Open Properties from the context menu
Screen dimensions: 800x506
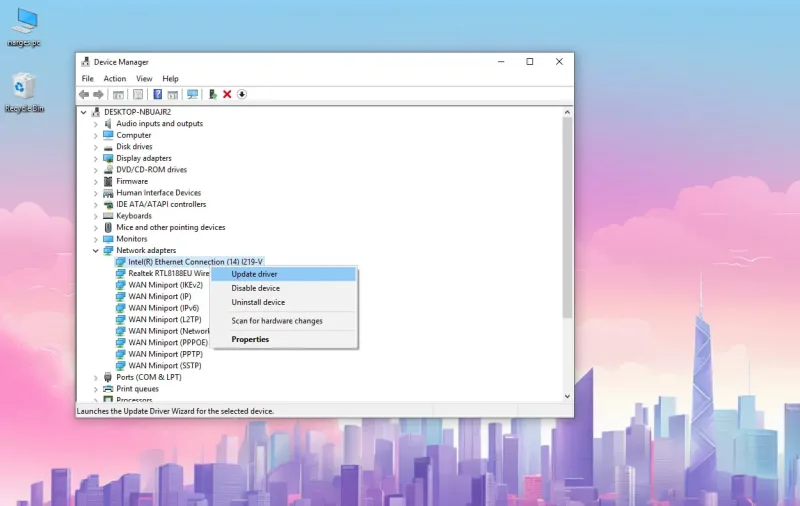click(284, 339)
